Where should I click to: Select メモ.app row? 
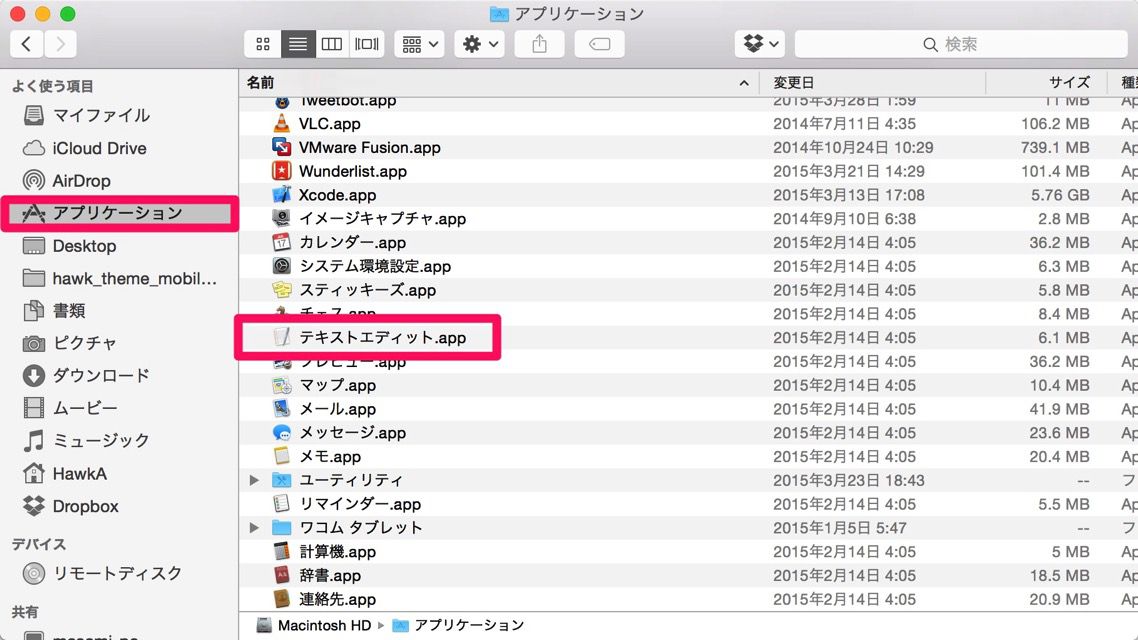click(x=688, y=456)
